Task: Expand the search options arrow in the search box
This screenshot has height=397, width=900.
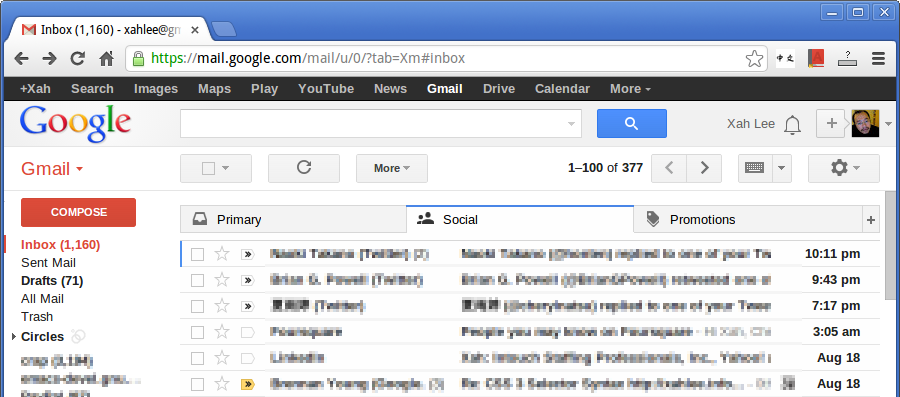Action: pos(571,124)
